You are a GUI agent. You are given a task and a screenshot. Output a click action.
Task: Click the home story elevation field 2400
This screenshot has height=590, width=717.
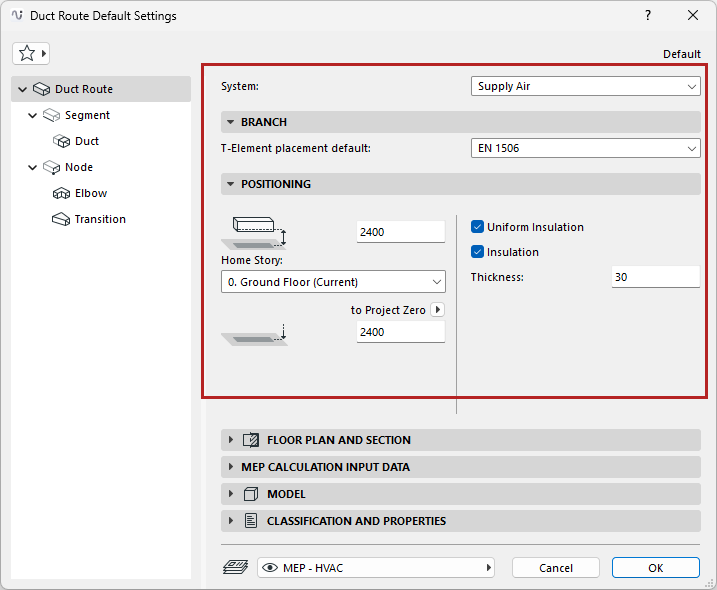[401, 232]
